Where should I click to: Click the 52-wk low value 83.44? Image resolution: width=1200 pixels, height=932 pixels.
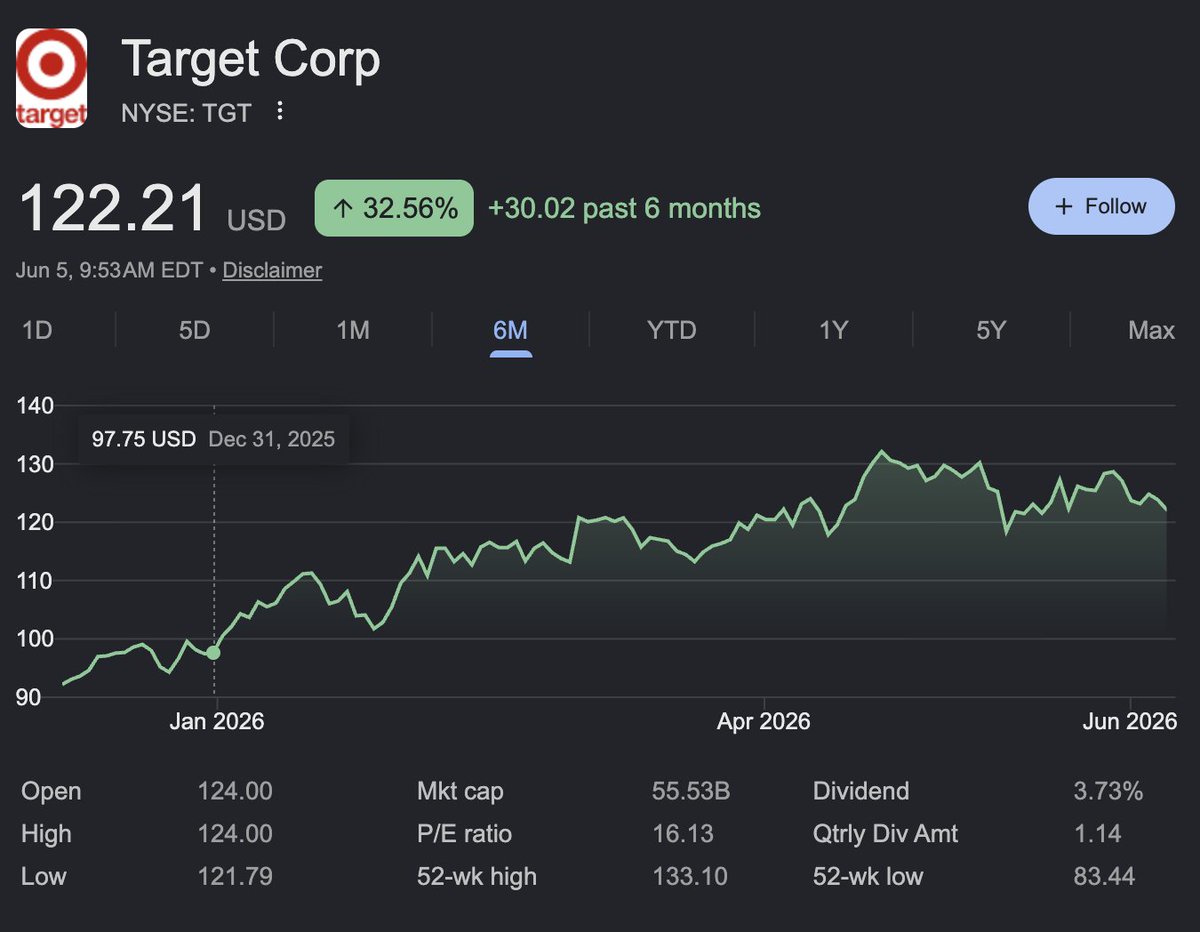point(1104,877)
